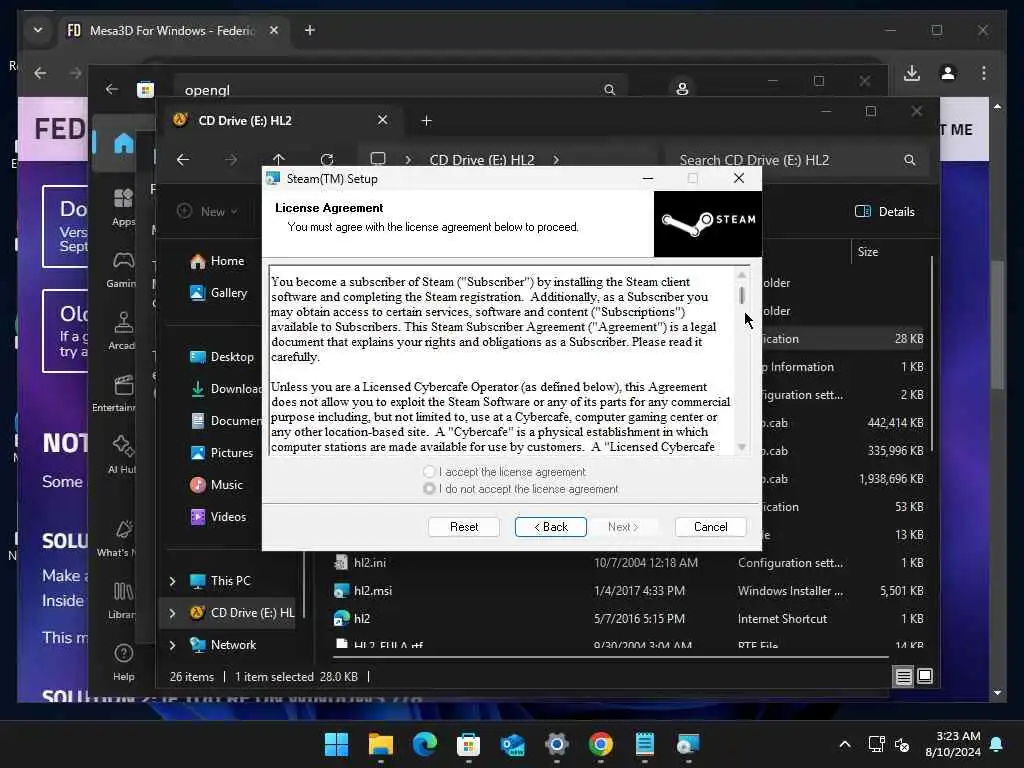This screenshot has height=768, width=1024.
Task: Close the CD Drive (E:) HL2 Explorer tab
Action: 383,120
